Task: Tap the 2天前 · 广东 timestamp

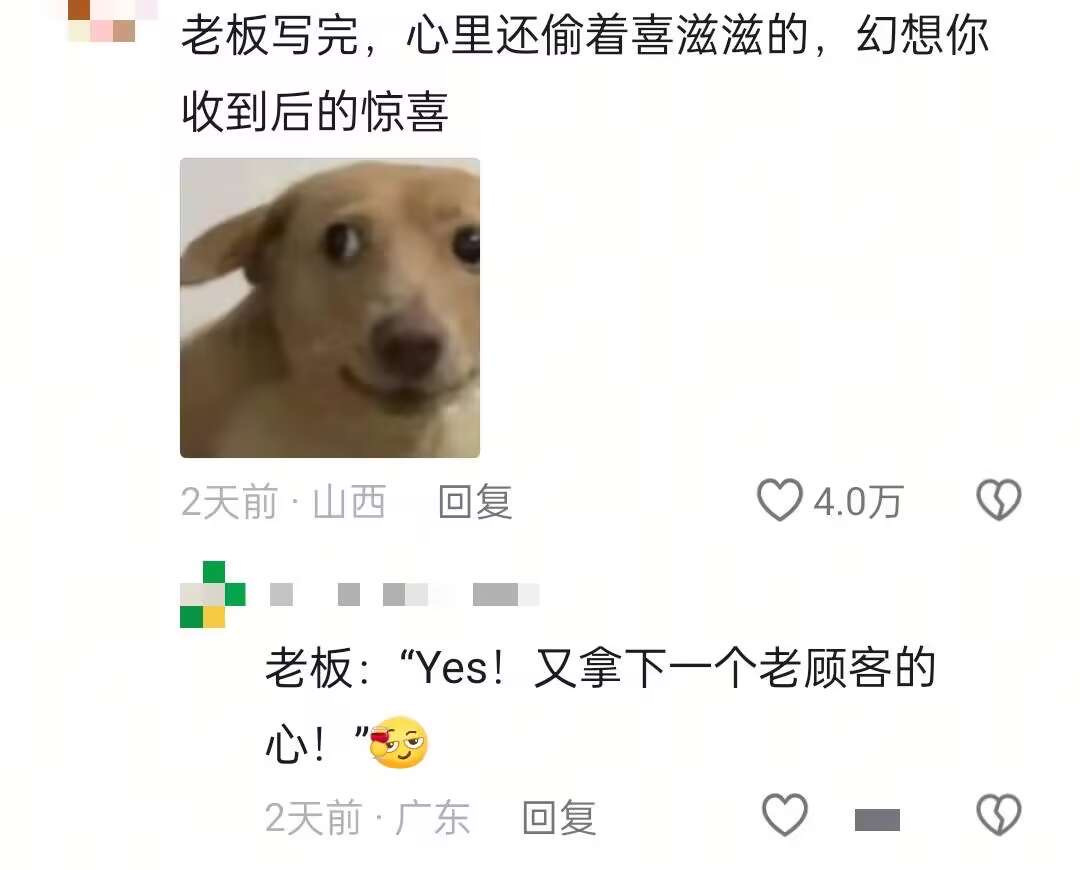Action: (x=368, y=818)
